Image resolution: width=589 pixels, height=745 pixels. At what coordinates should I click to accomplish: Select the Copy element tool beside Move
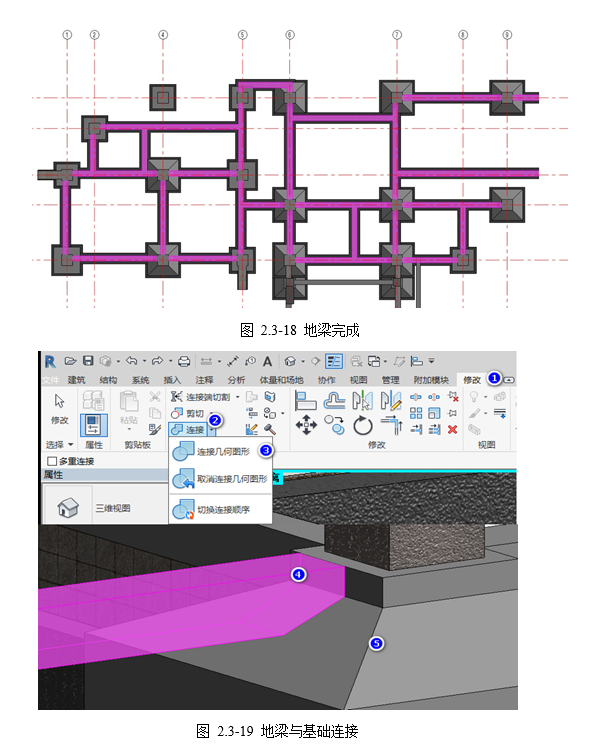click(334, 425)
